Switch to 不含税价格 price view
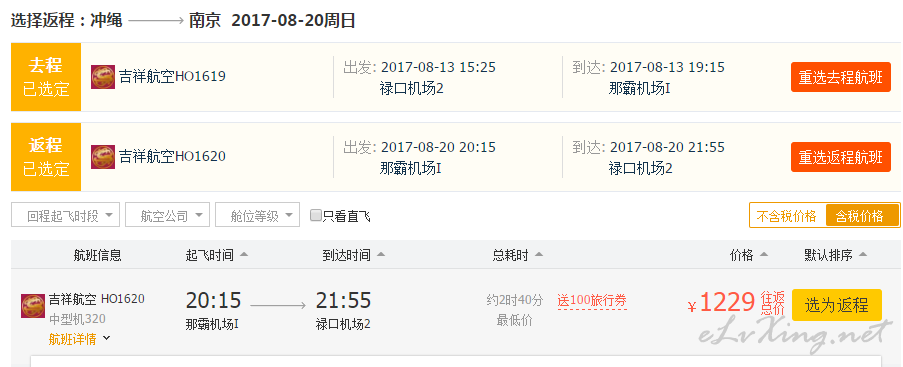 [x=787, y=216]
